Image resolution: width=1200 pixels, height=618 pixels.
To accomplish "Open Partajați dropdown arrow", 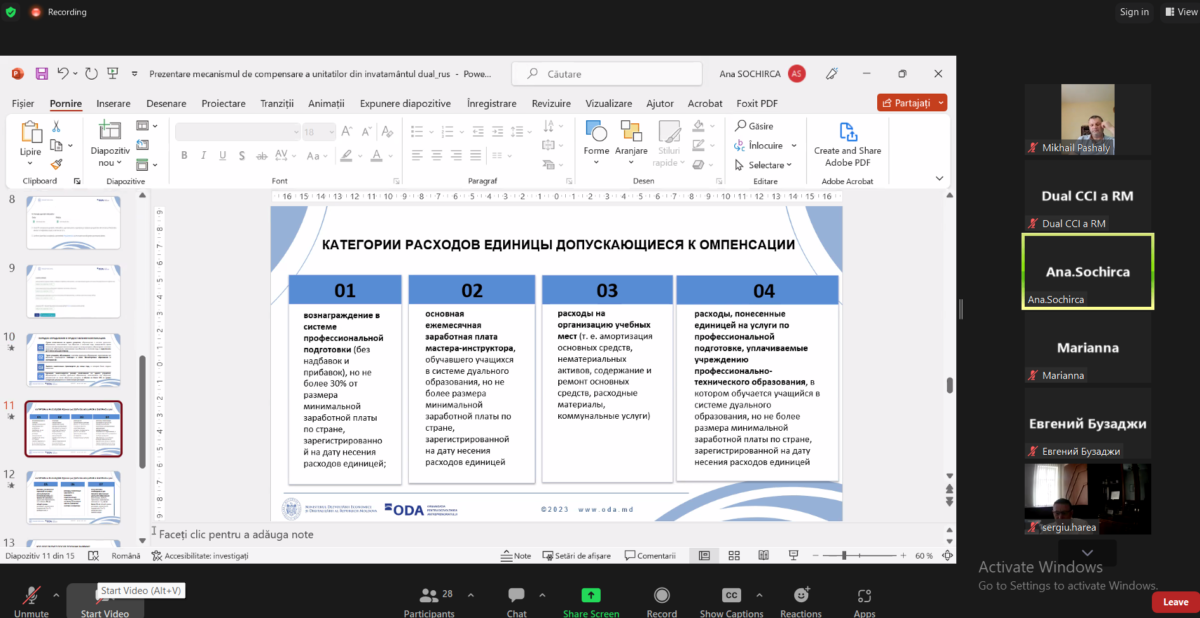I will pos(941,103).
